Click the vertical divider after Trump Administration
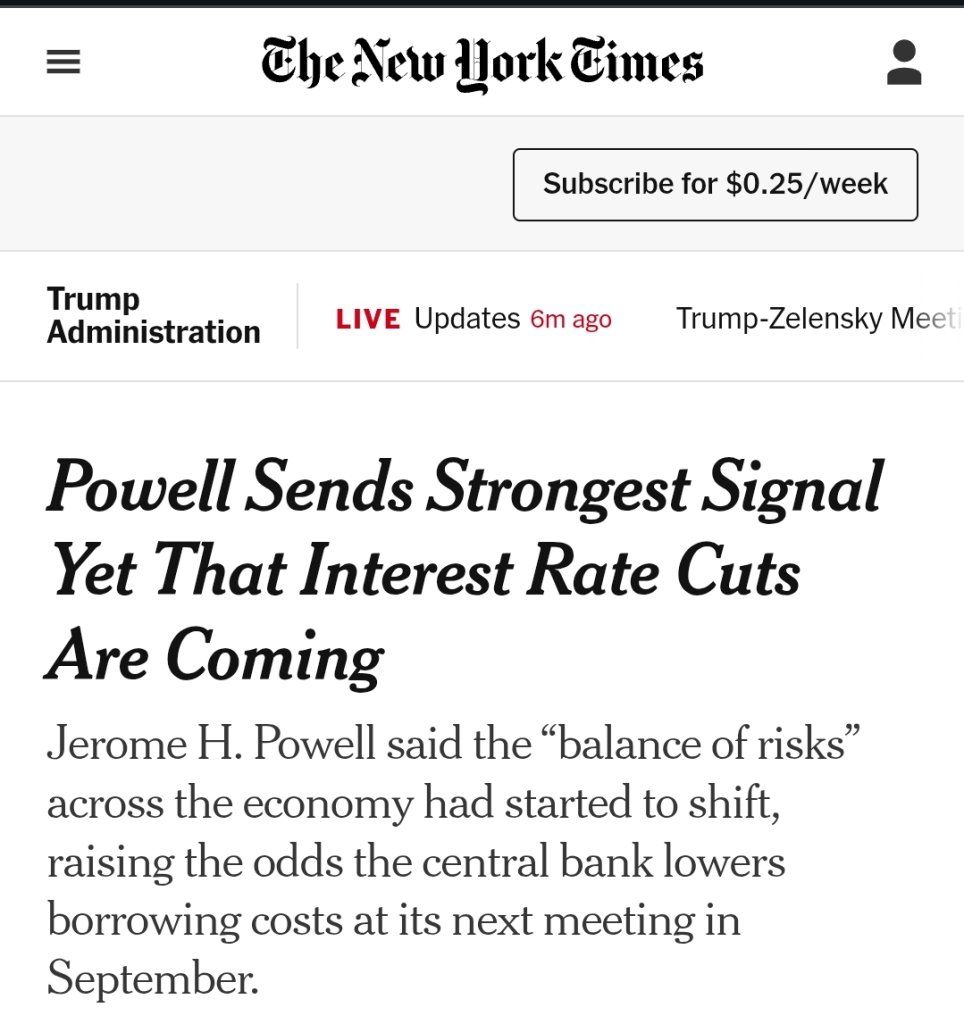 click(297, 316)
